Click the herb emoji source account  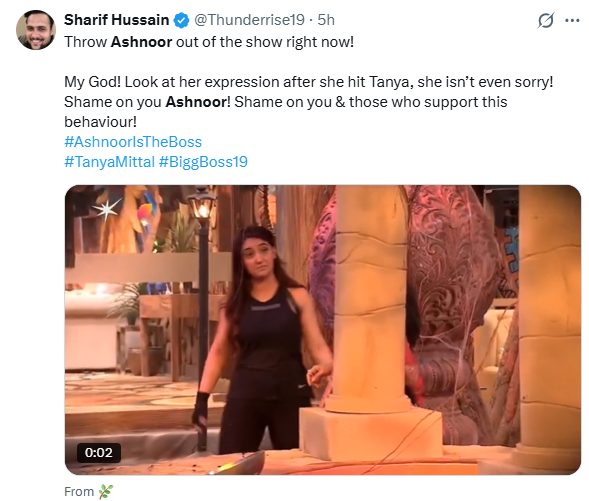pyautogui.click(x=106, y=491)
